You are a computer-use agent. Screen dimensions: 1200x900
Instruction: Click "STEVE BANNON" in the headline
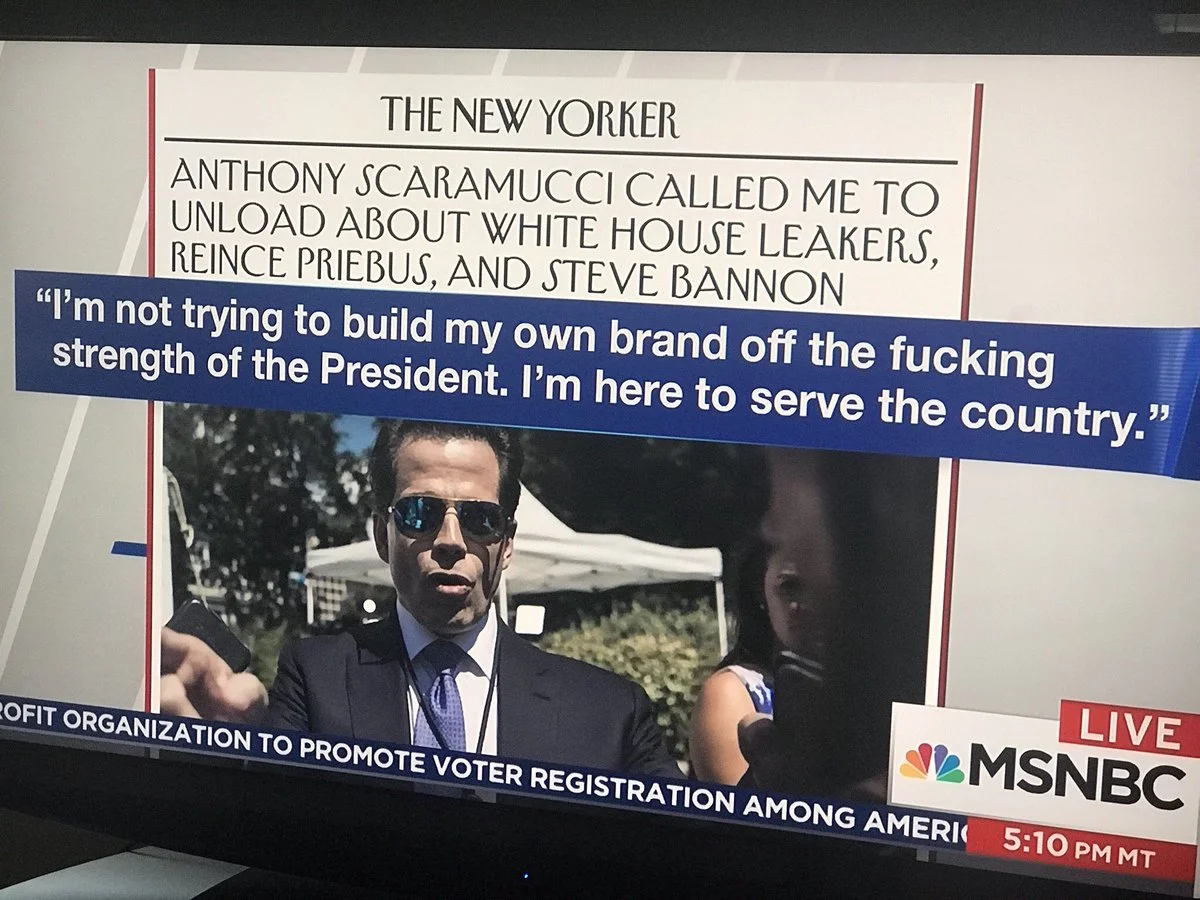point(692,282)
